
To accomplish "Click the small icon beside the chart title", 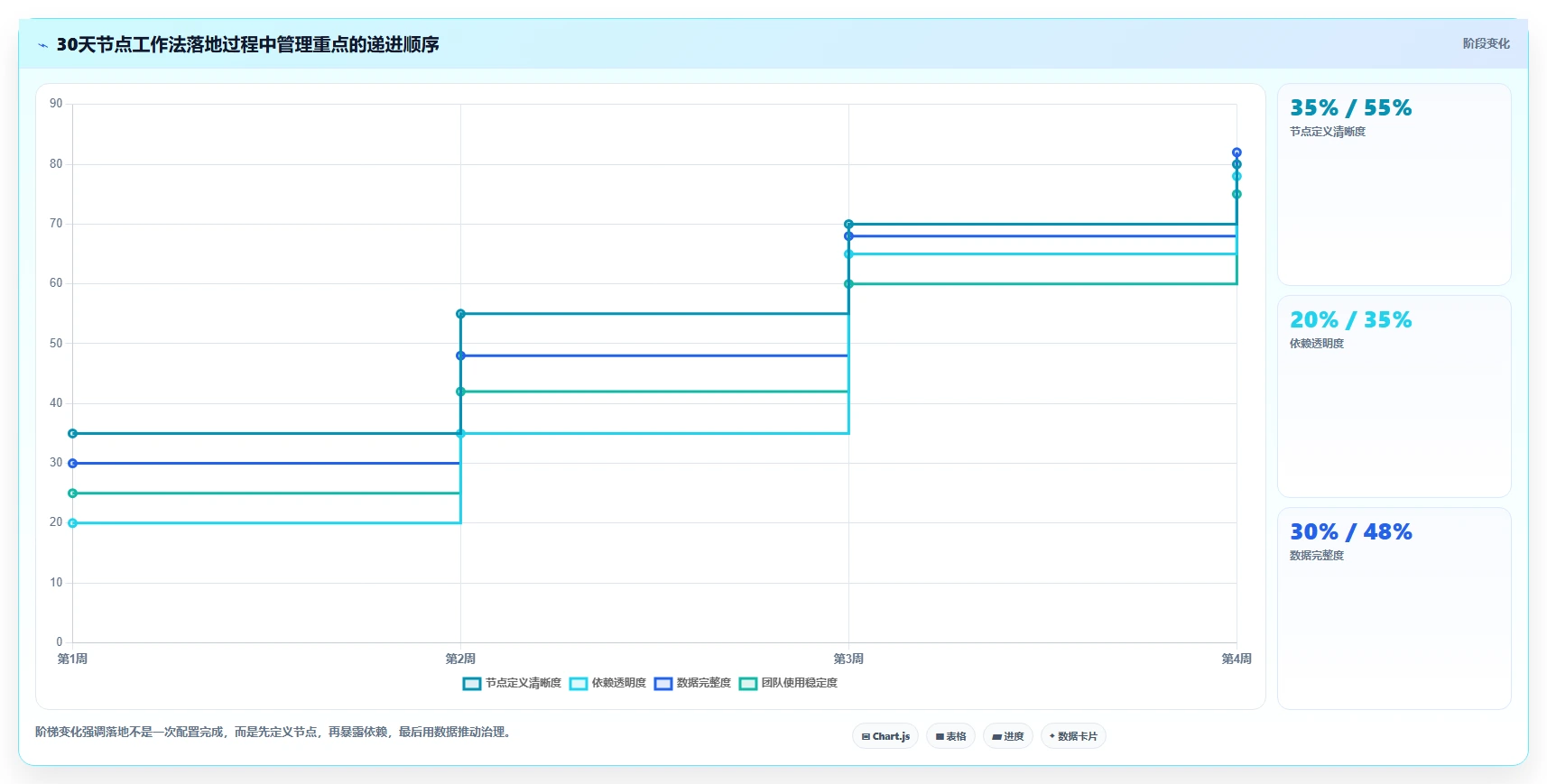I will [x=42, y=45].
